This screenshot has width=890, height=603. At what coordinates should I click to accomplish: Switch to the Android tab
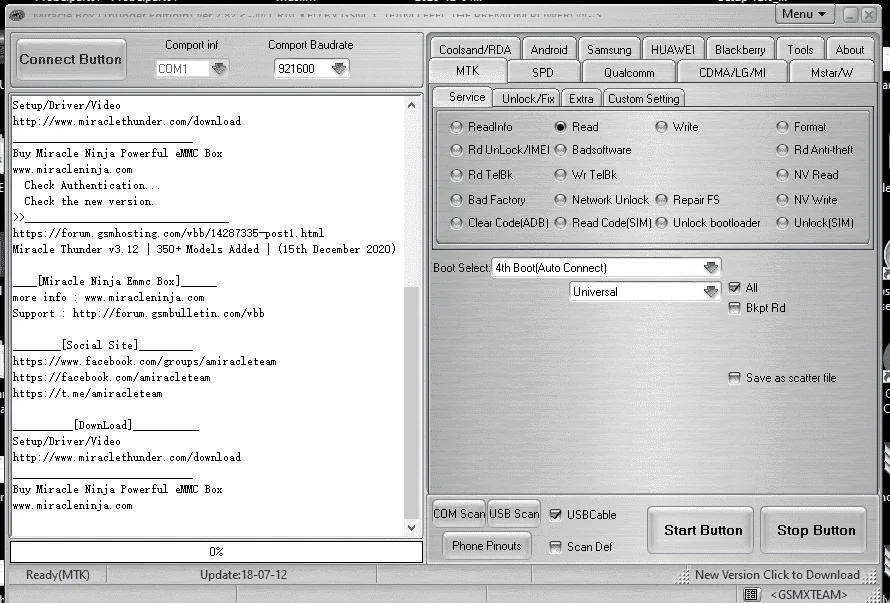pos(549,49)
